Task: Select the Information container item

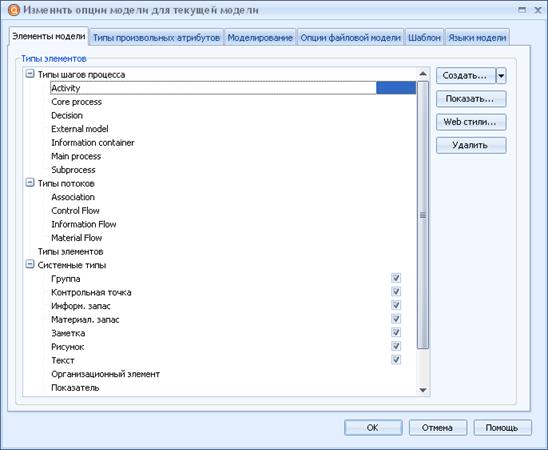Action: coord(93,143)
